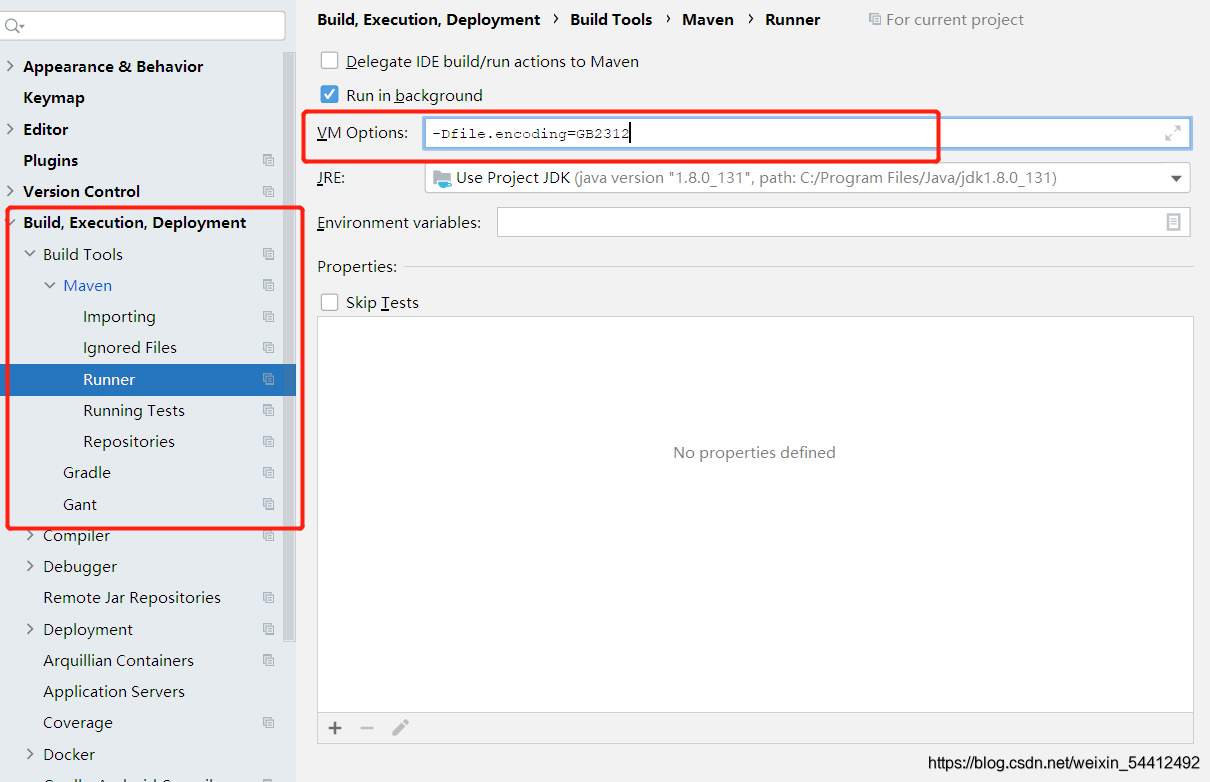Screen dimensions: 1210x782
Task: Click project-level icon next to Remote Jar Repositories
Action: [x=268, y=597]
